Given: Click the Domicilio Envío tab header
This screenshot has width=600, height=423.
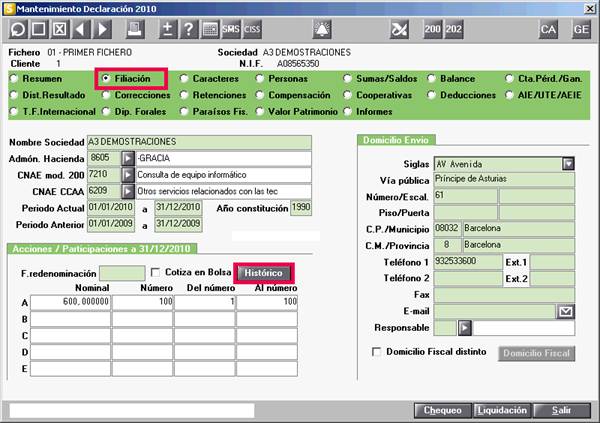Looking at the screenshot, I should click(x=396, y=140).
